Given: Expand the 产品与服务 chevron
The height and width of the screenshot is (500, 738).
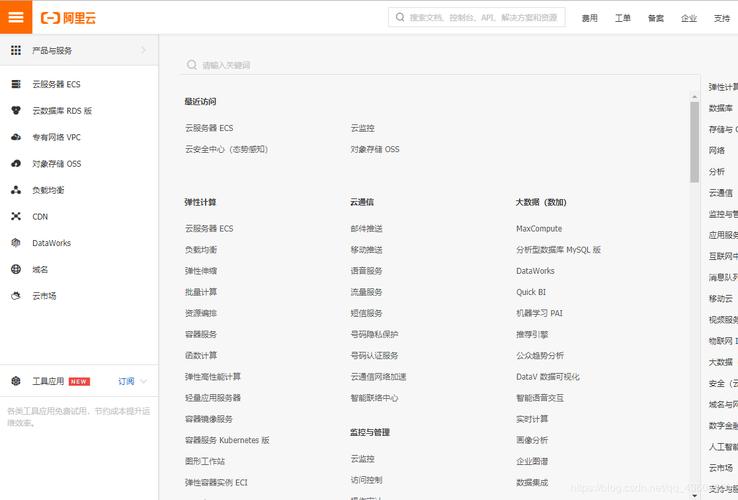Looking at the screenshot, I should (143, 50).
